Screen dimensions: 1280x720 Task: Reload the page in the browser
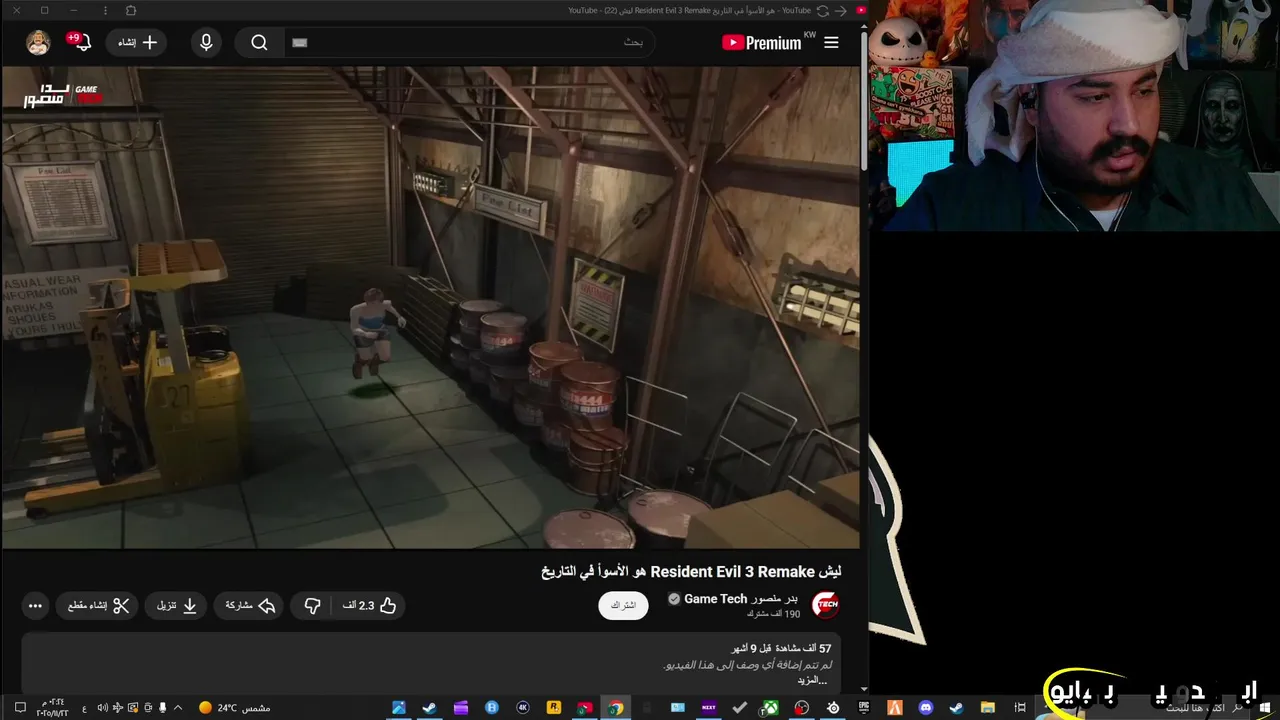pyautogui.click(x=822, y=10)
